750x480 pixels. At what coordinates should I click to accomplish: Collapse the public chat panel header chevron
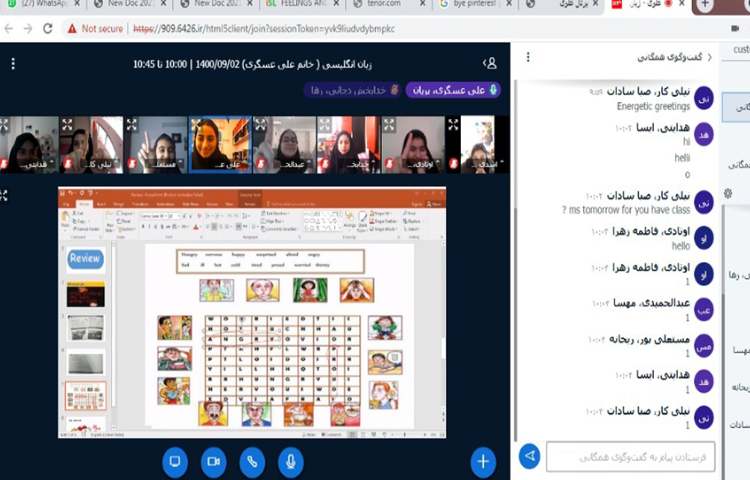tap(711, 58)
